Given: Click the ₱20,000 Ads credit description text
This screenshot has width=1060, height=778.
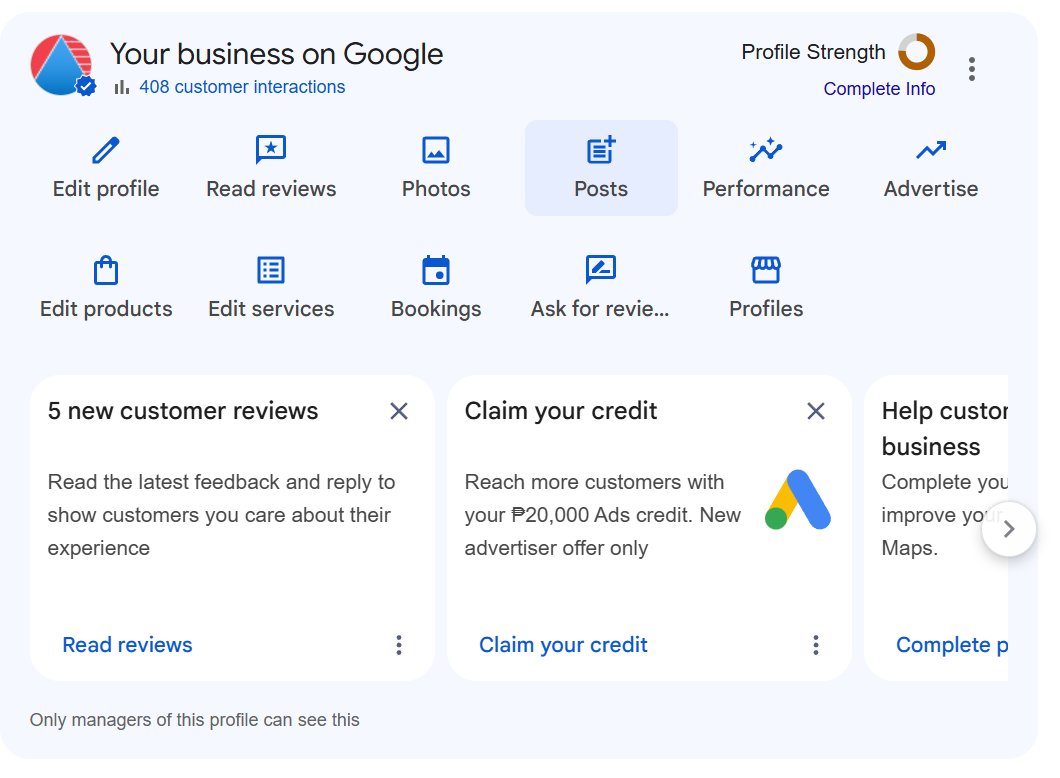Looking at the screenshot, I should [x=603, y=515].
